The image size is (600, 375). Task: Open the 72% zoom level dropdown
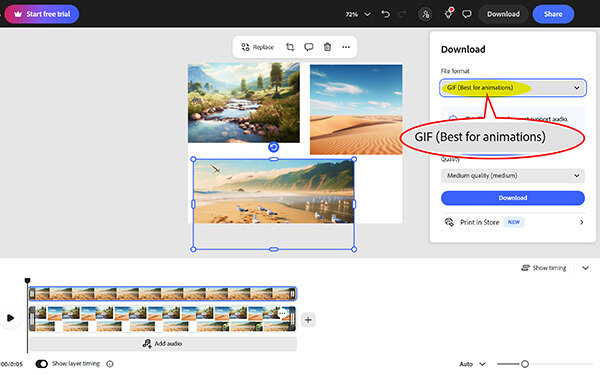(358, 15)
